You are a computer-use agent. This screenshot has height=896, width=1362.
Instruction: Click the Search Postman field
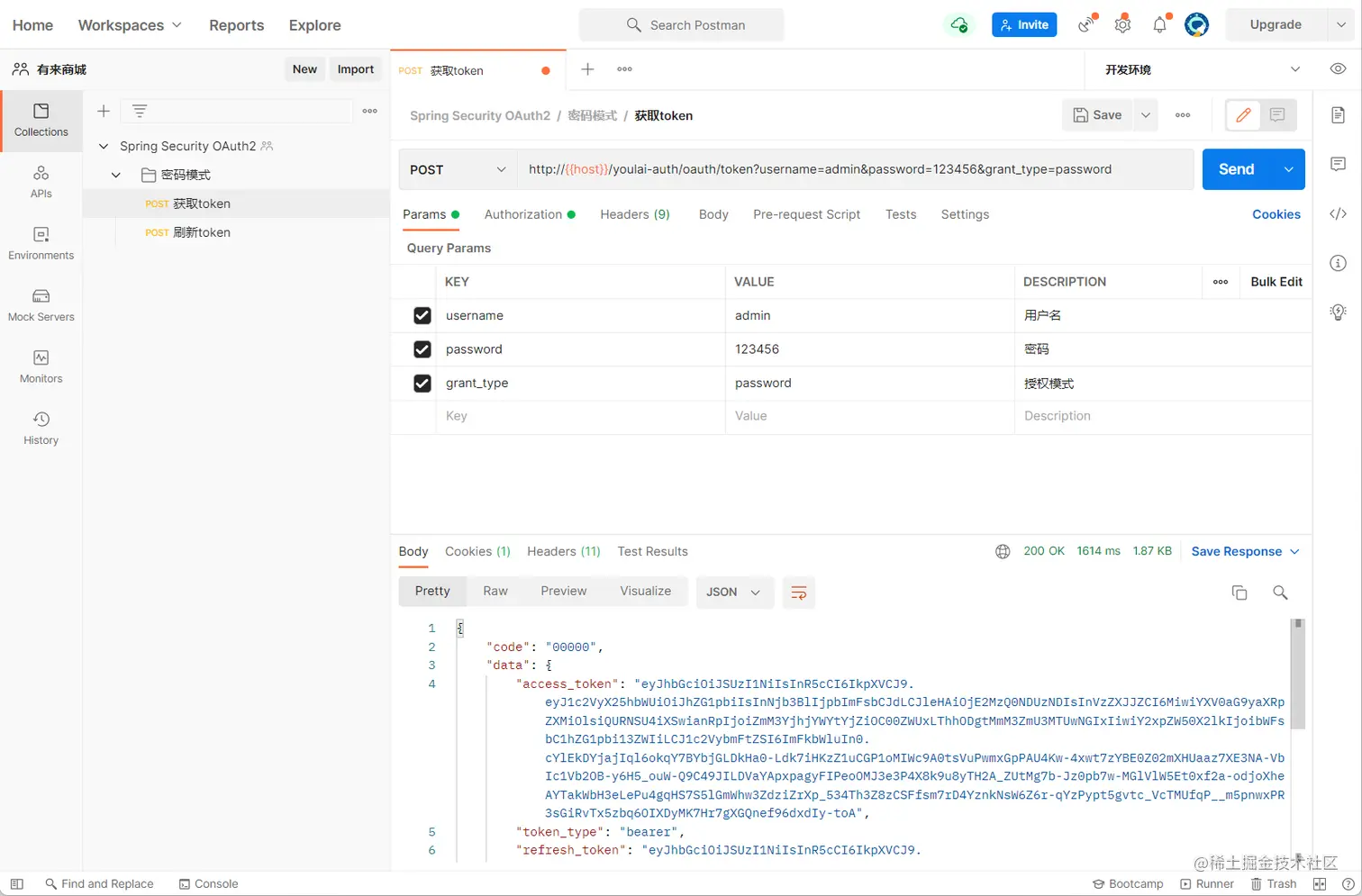click(x=682, y=25)
